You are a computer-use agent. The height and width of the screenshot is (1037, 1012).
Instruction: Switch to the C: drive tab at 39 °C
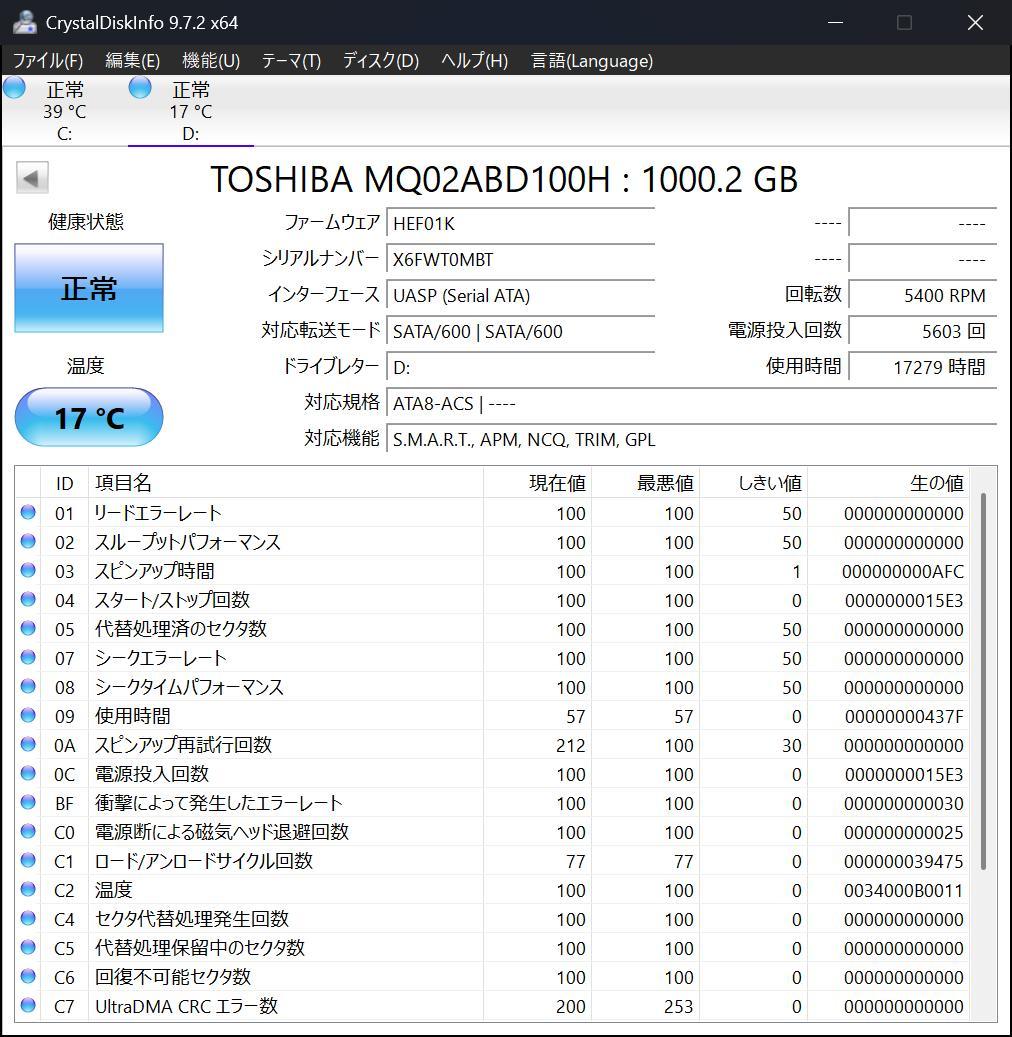coord(64,110)
